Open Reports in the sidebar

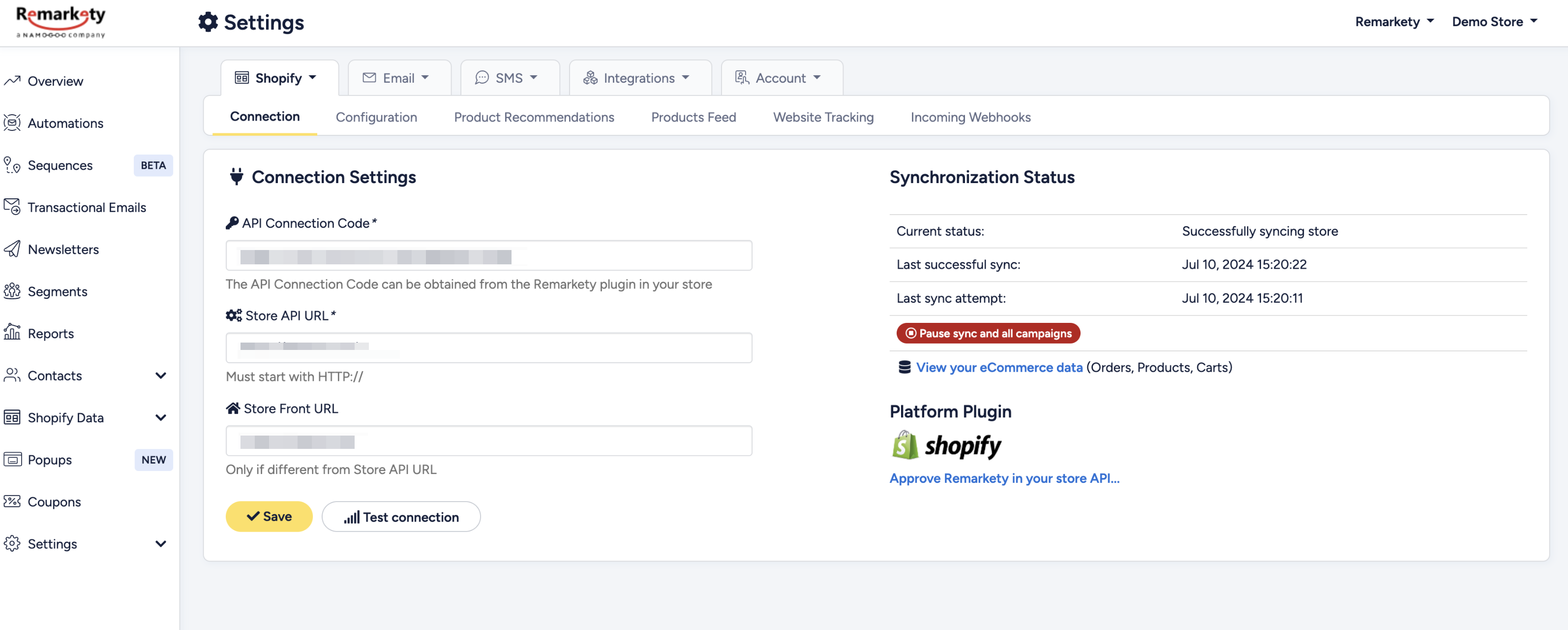click(51, 333)
